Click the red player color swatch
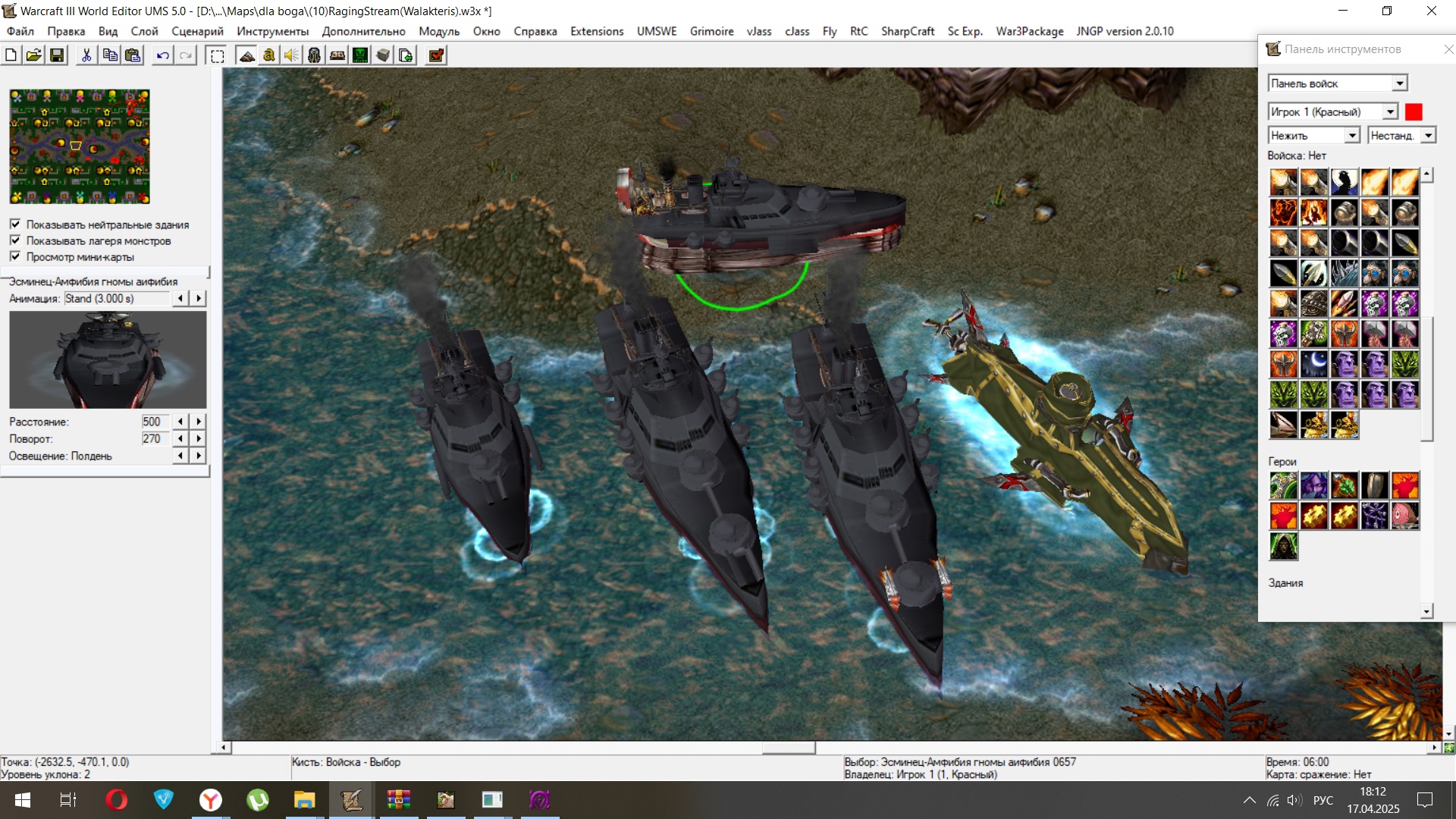The height and width of the screenshot is (819, 1456). (1414, 111)
